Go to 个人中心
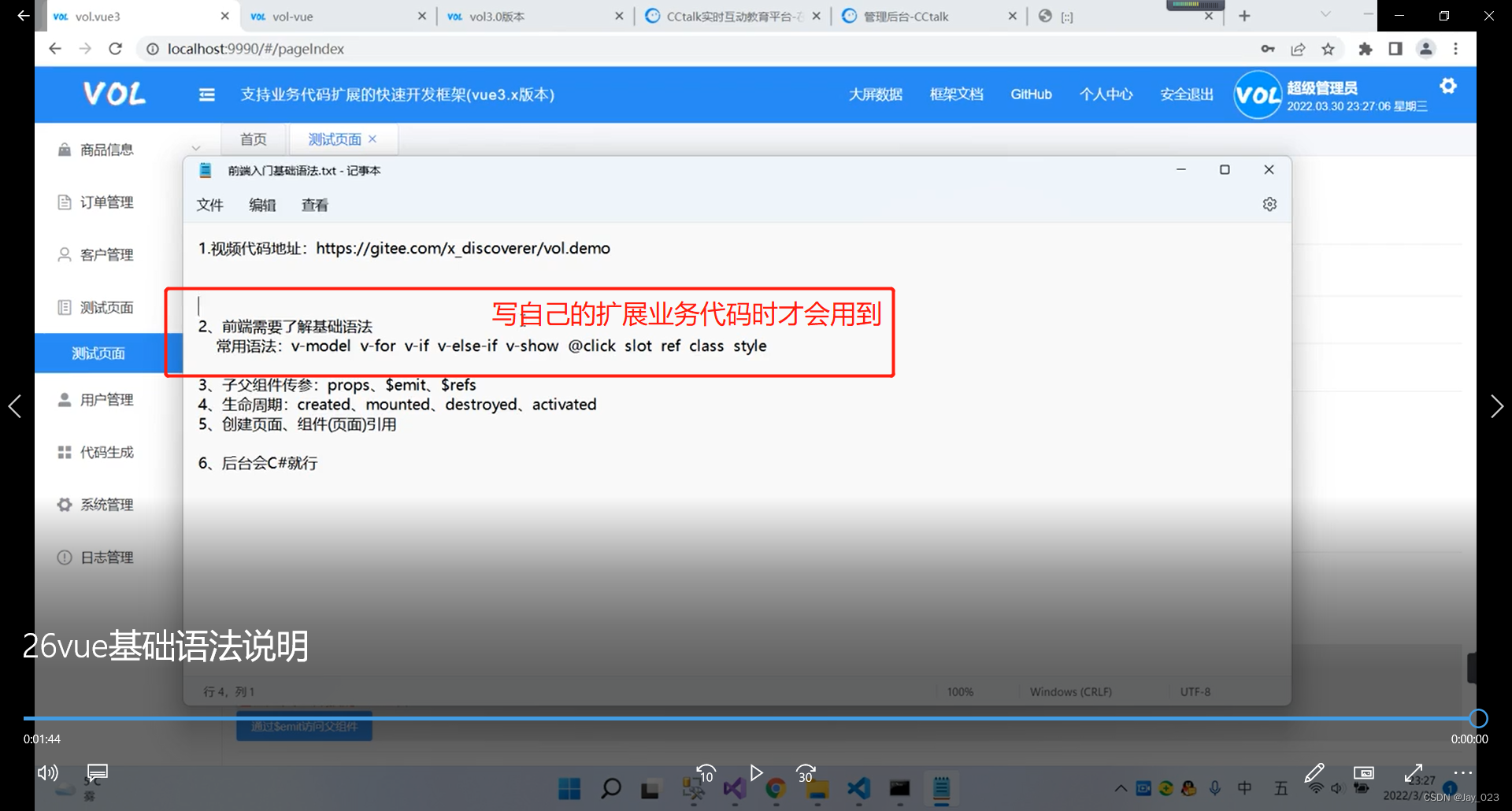 pyautogui.click(x=1106, y=94)
